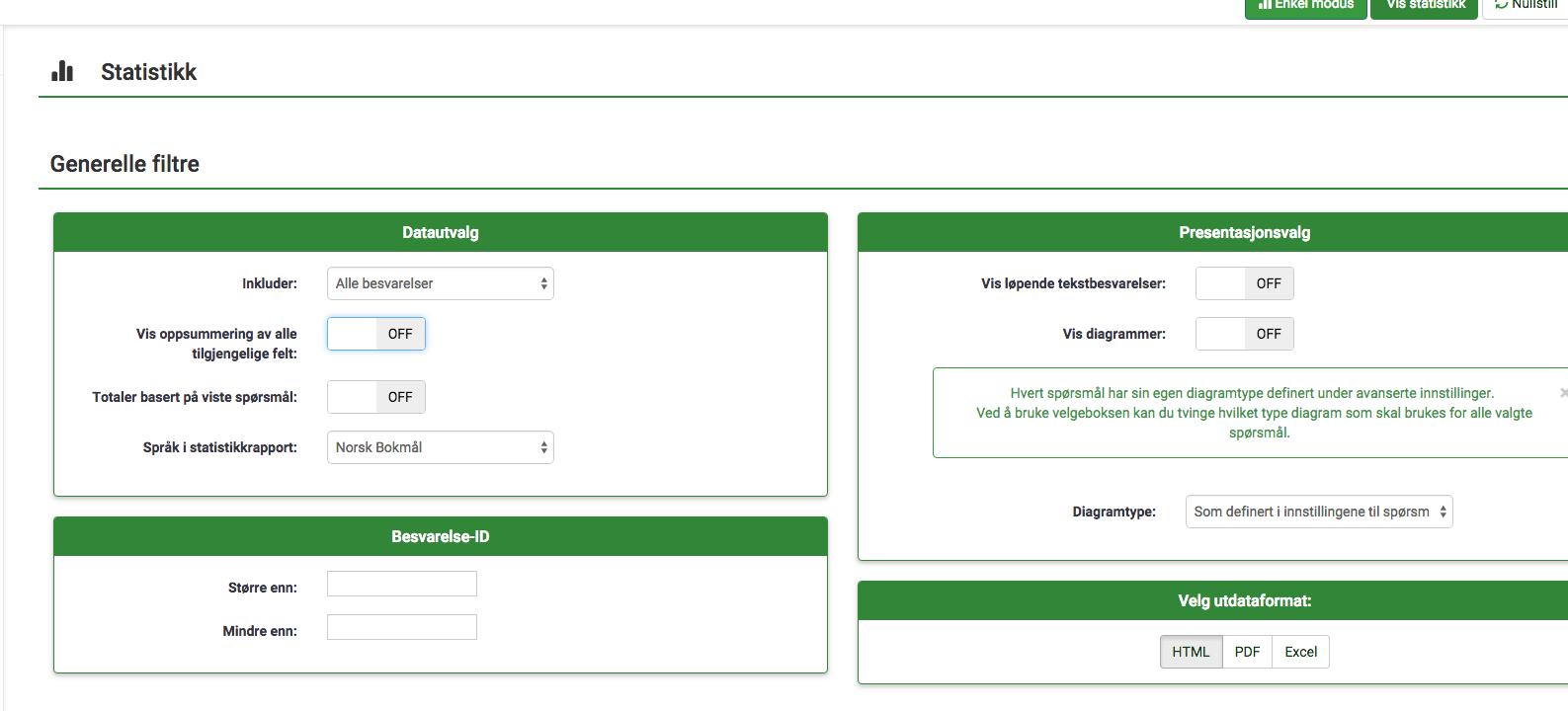Click the Språk i statistikkrapport label
The height and width of the screenshot is (711, 1568).
coord(220,447)
